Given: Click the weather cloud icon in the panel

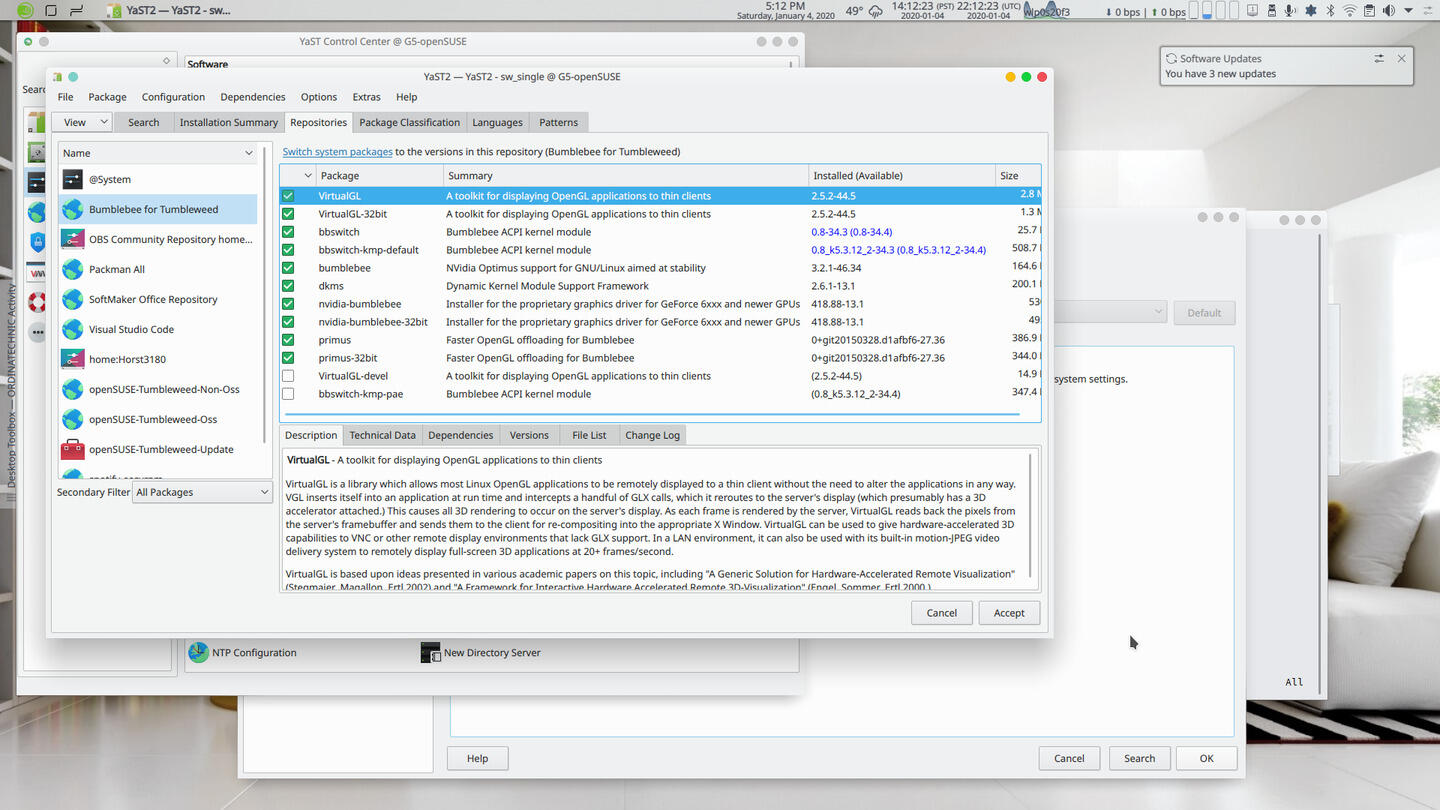Looking at the screenshot, I should pos(876,12).
